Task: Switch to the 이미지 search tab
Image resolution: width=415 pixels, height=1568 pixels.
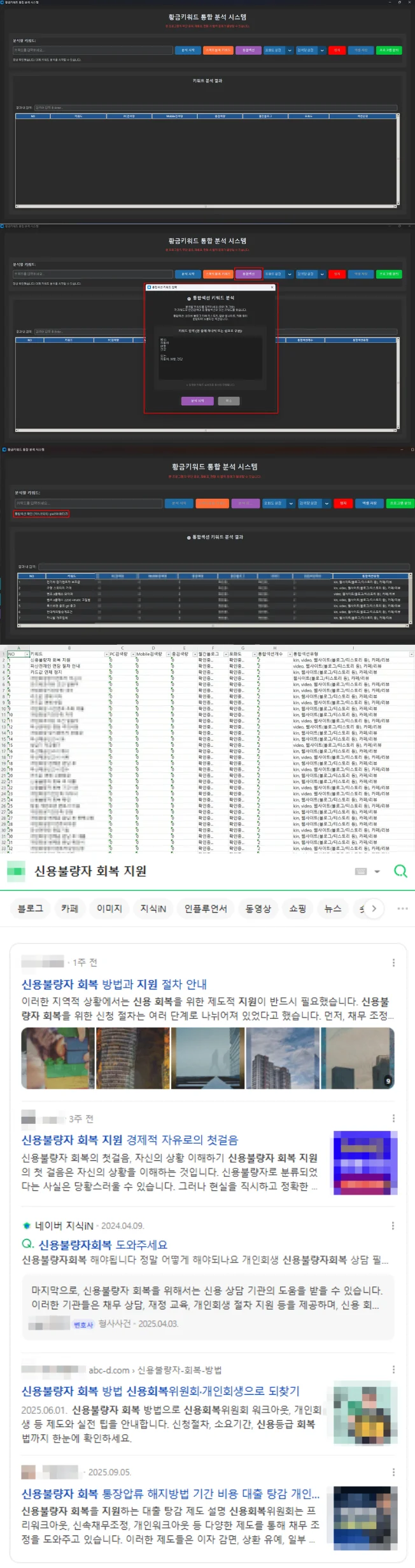Action: click(109, 909)
